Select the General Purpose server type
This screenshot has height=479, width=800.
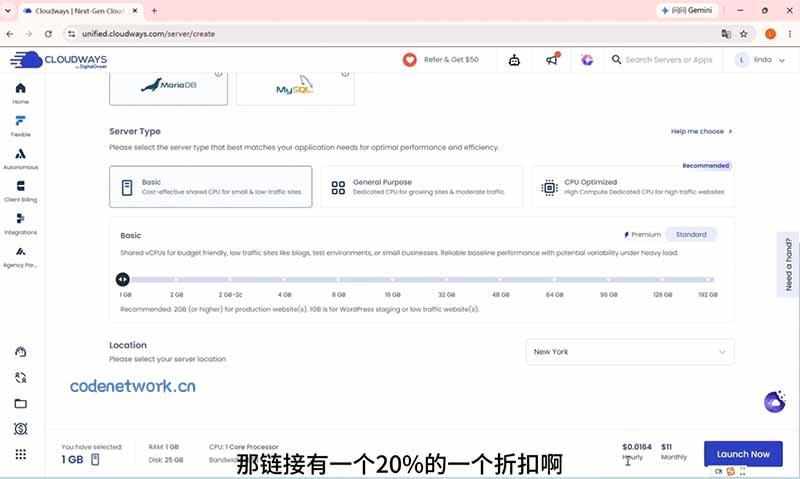click(x=421, y=187)
